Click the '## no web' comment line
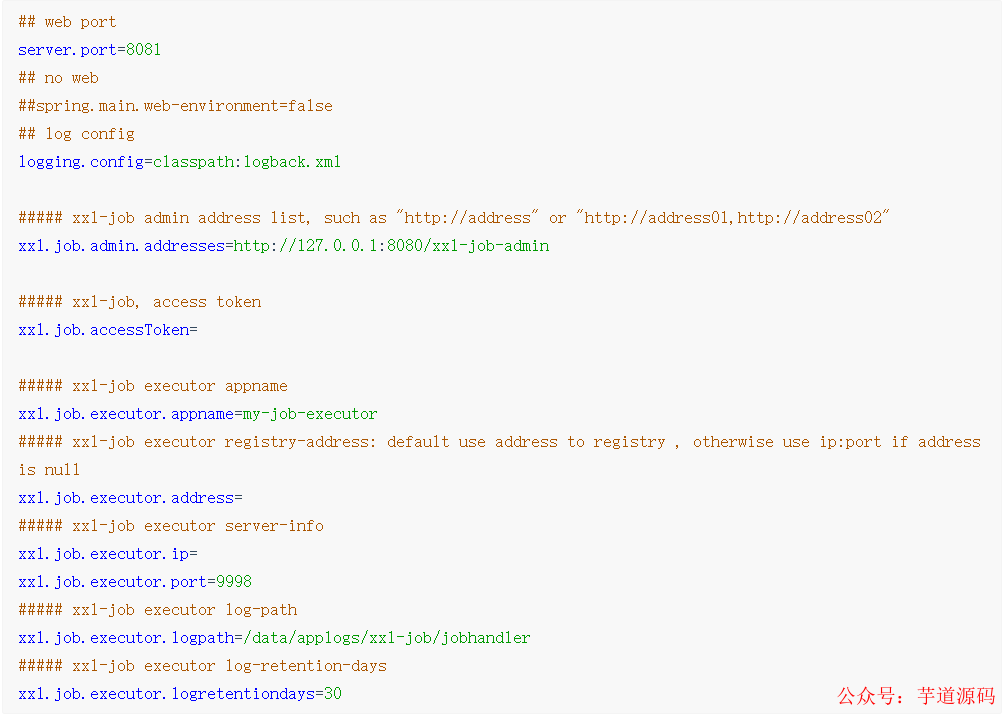The height and width of the screenshot is (716, 1007). pyautogui.click(x=58, y=78)
